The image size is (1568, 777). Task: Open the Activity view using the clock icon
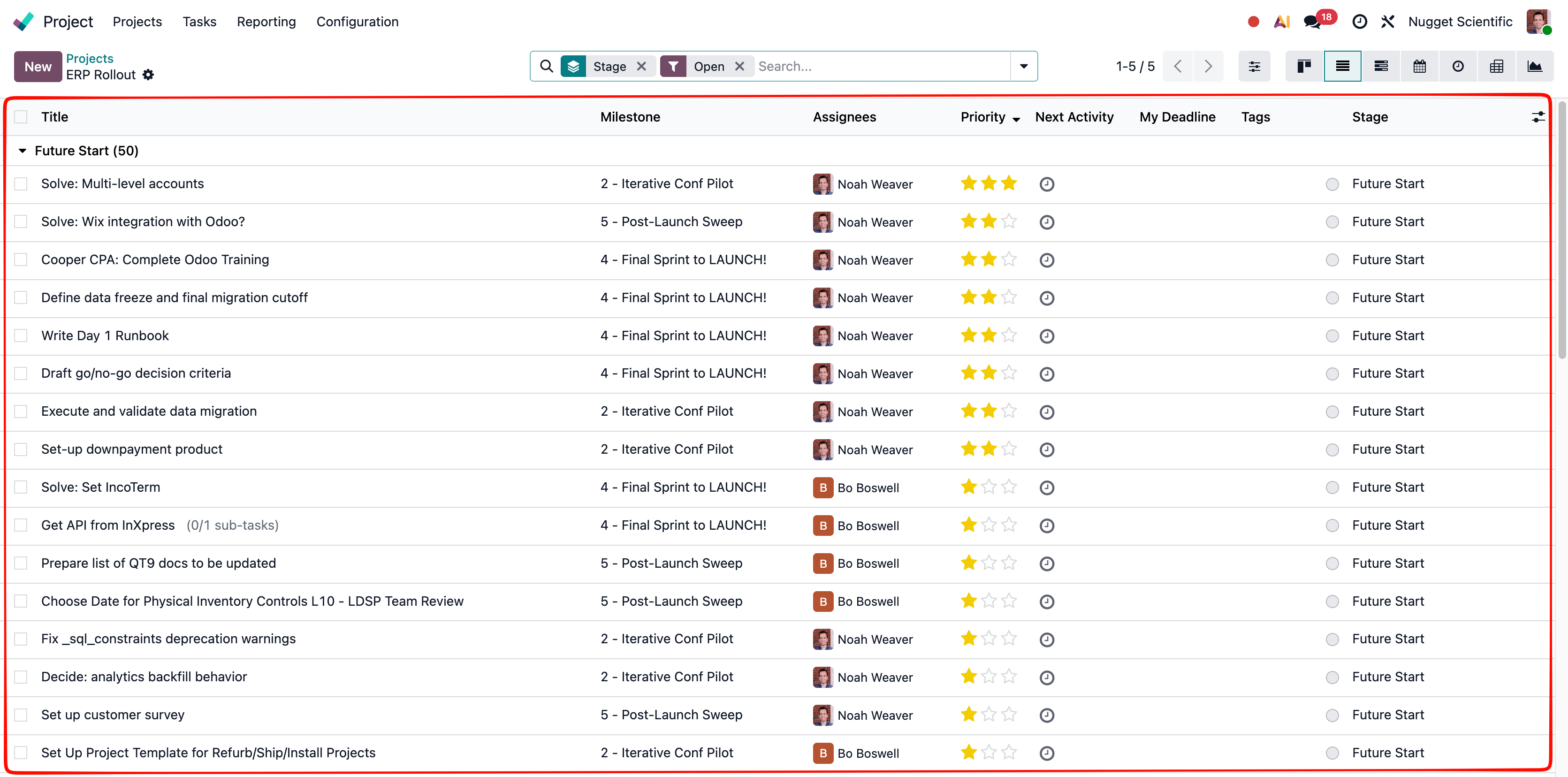[1458, 66]
